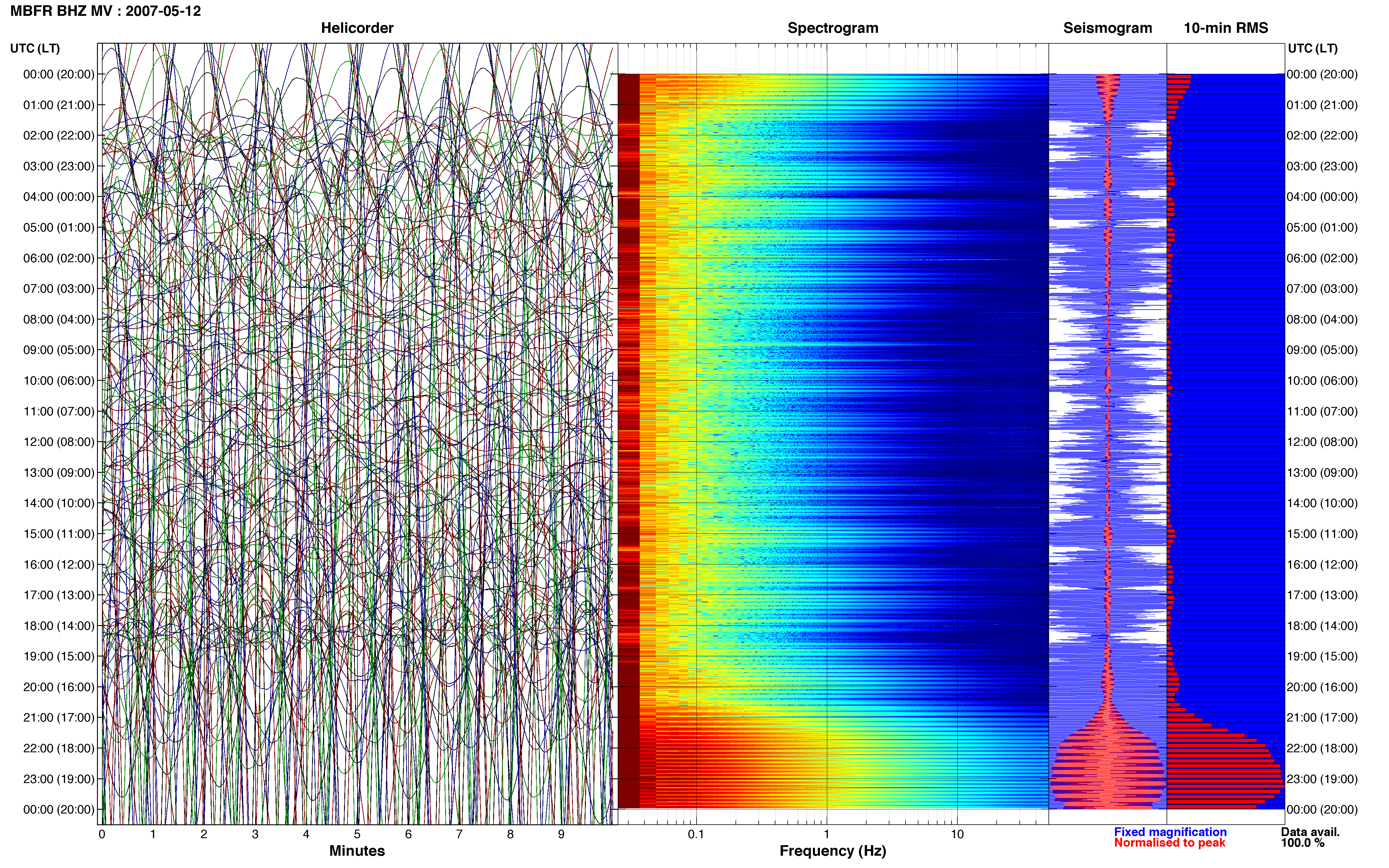1389x868 pixels.
Task: Click the dark red low-frequency spectrogram band
Action: (629, 441)
